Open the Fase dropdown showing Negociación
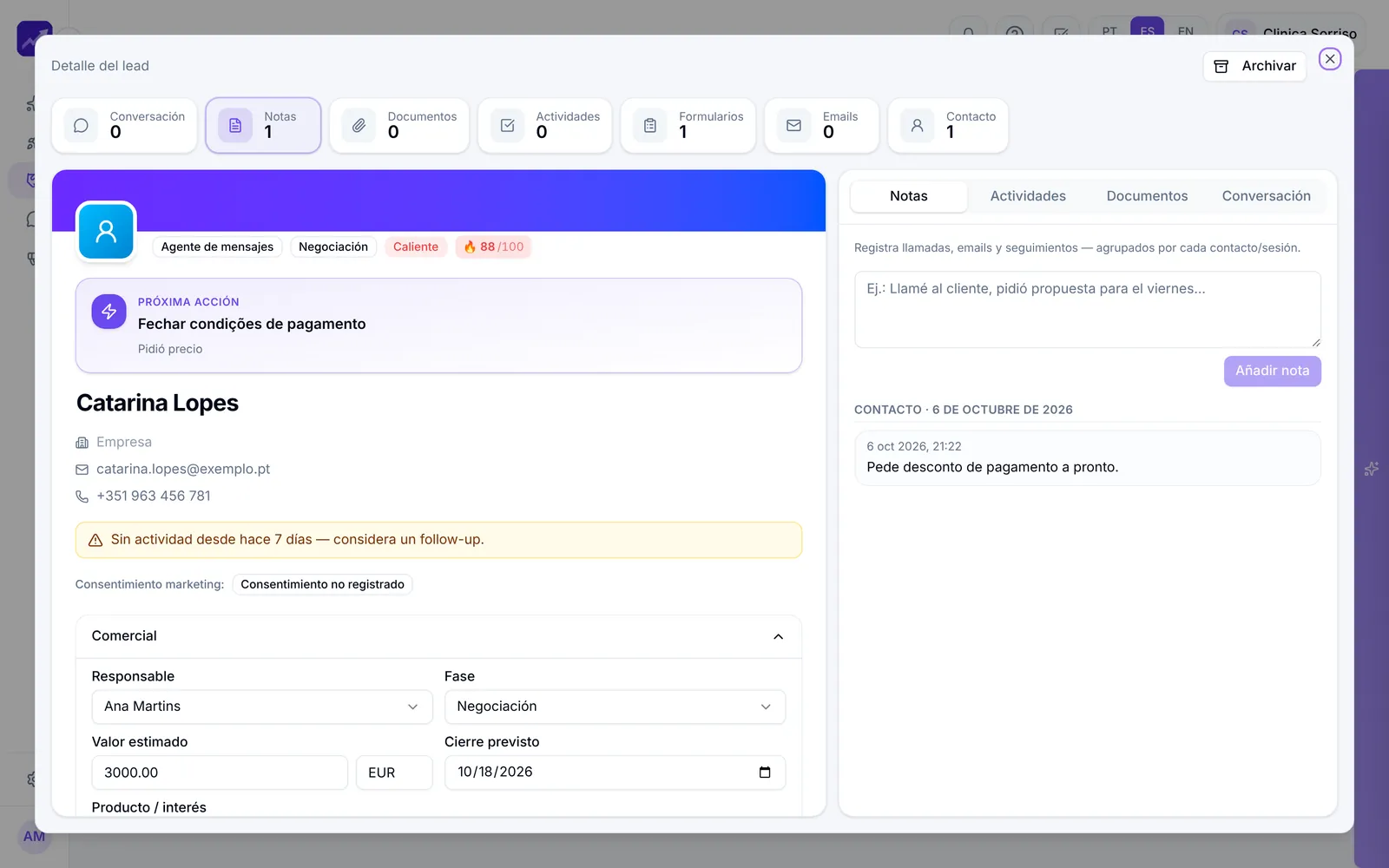 coord(615,707)
